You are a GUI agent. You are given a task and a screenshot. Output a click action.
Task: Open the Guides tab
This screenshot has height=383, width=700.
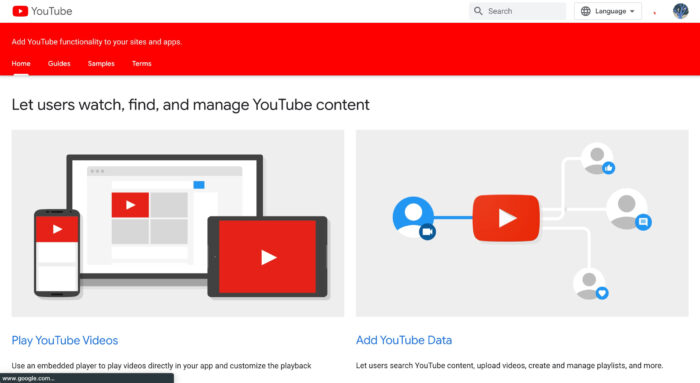pos(59,63)
